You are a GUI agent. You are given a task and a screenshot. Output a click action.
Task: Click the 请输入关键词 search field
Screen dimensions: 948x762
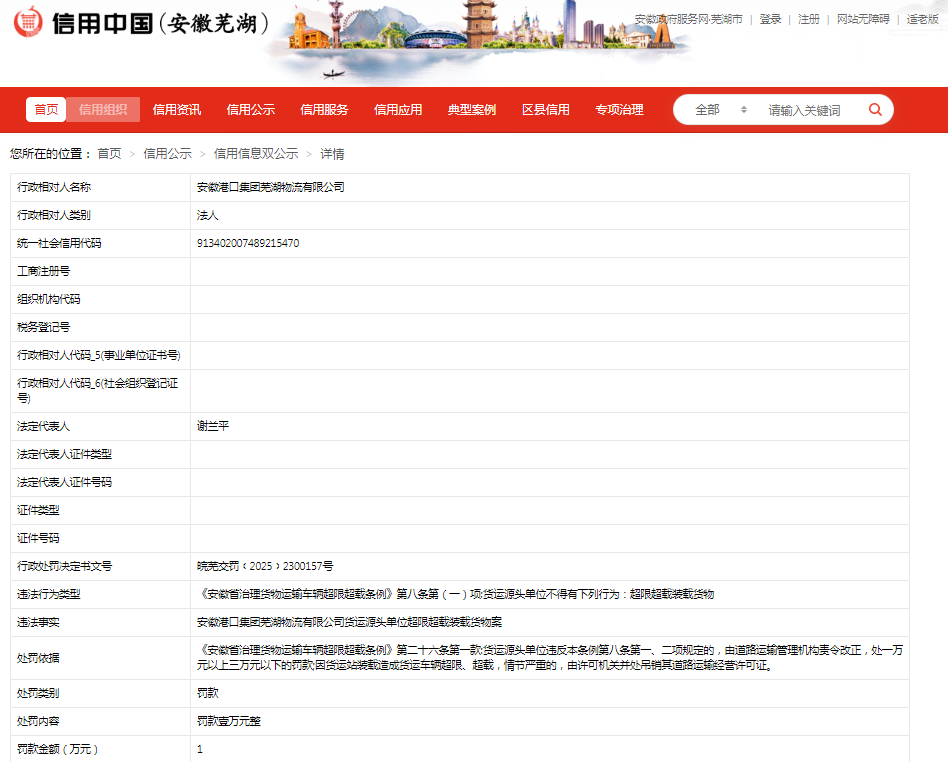pos(805,110)
